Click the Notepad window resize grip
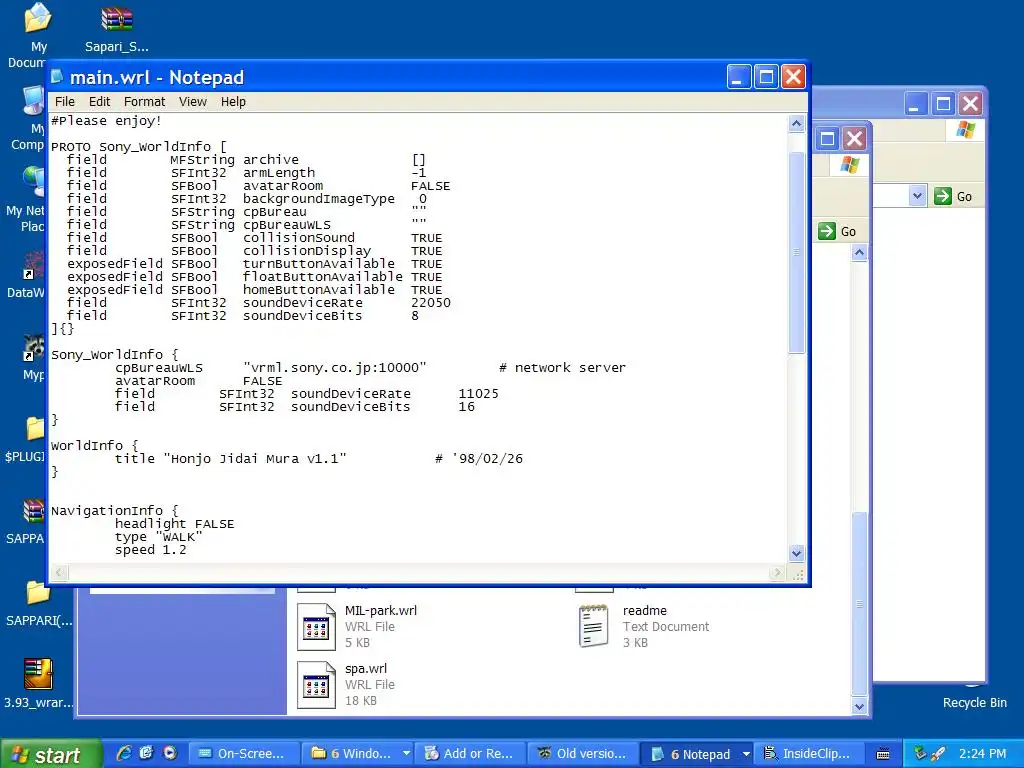The image size is (1024, 768). point(798,575)
